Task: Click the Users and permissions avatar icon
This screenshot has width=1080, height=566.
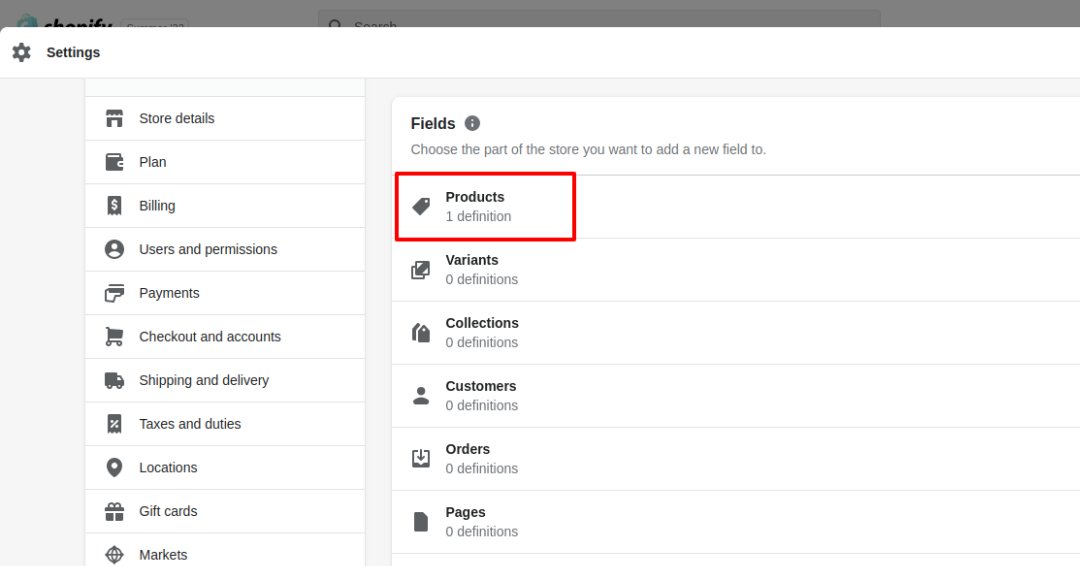Action: tap(114, 249)
